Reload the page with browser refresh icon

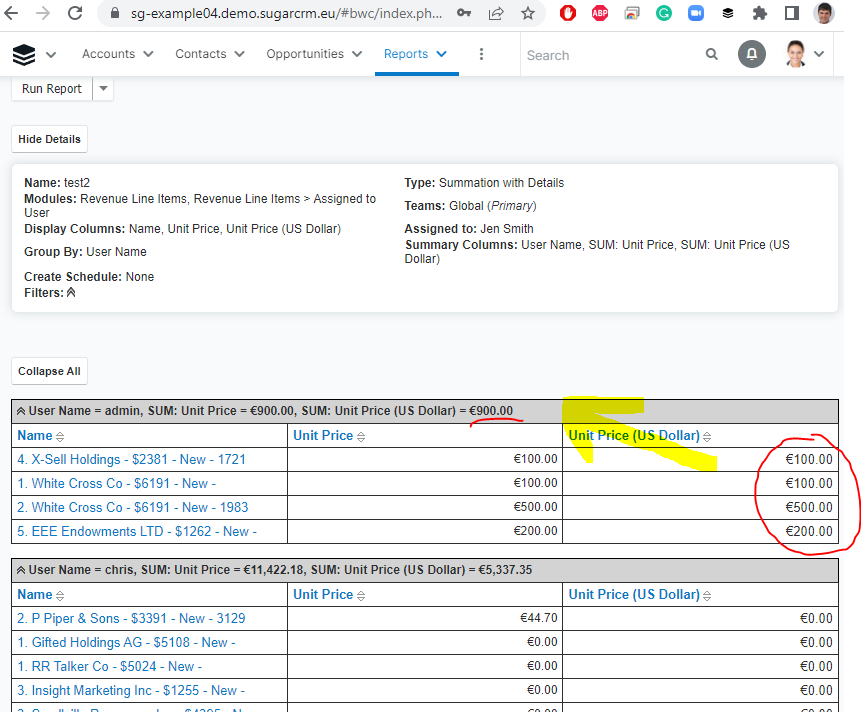pyautogui.click(x=75, y=14)
